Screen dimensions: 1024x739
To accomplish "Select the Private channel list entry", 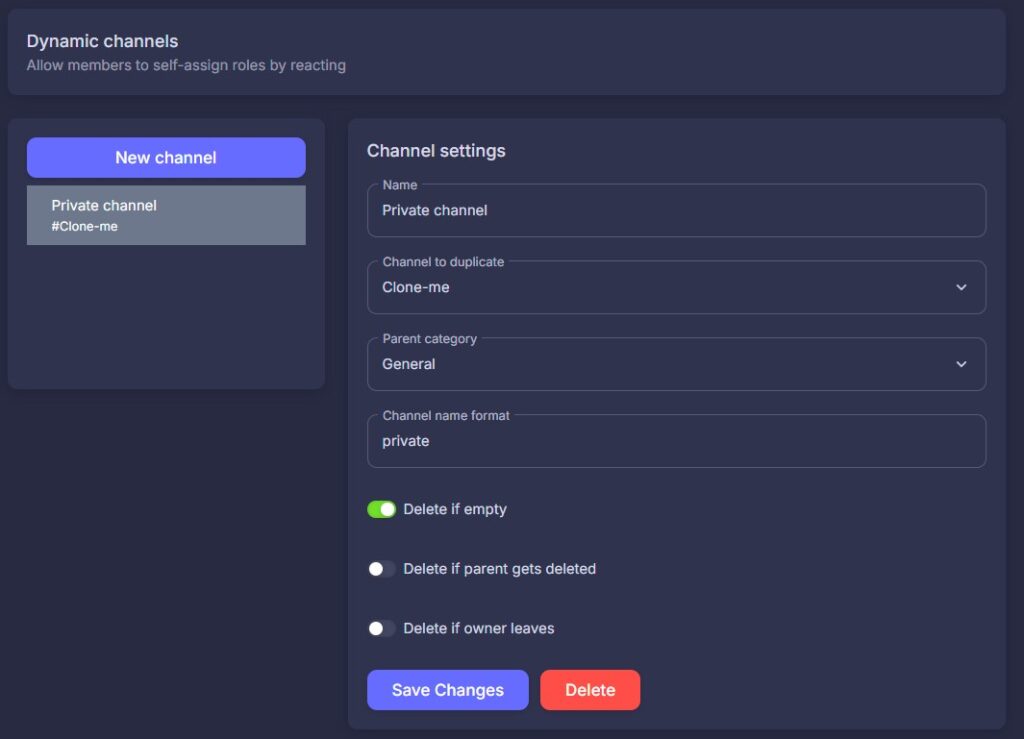I will point(166,214).
